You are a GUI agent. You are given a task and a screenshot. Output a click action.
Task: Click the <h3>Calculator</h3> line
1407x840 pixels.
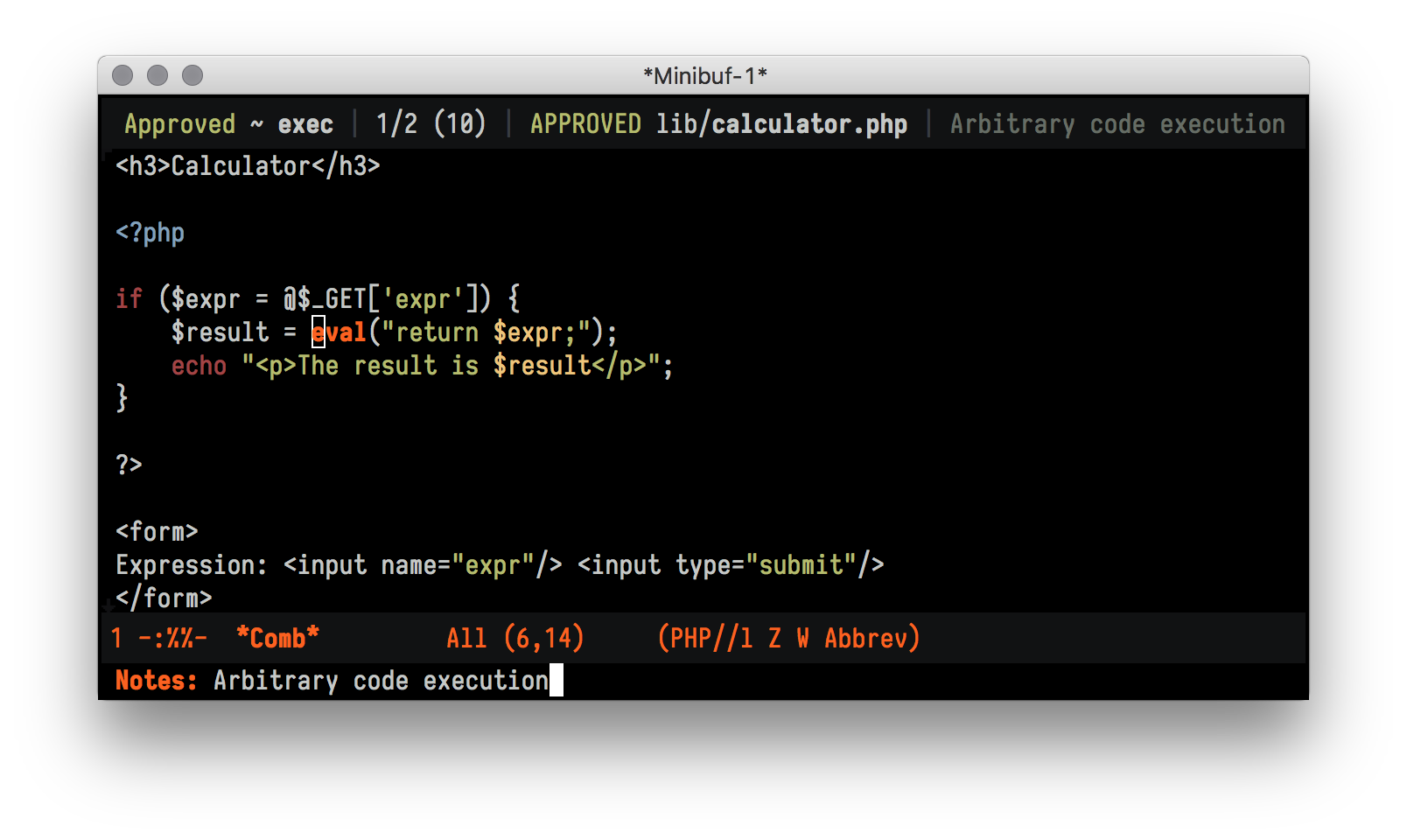pos(248,165)
